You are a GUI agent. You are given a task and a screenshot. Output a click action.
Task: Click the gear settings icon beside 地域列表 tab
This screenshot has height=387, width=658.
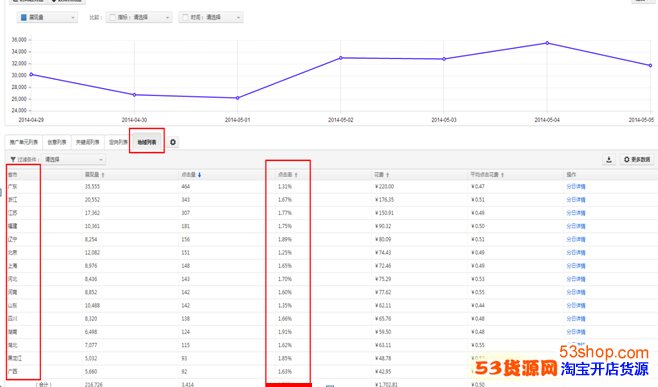(173, 142)
